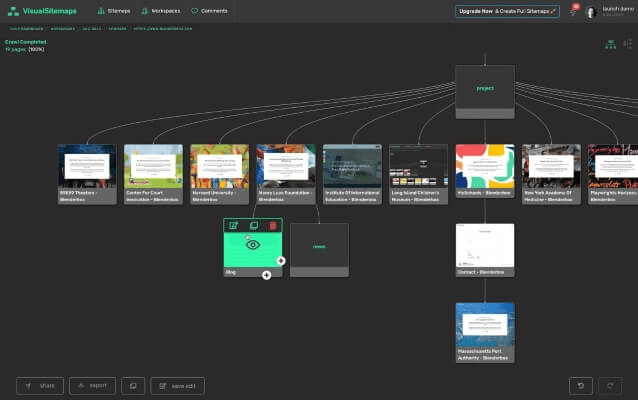Click the undo button

click(581, 386)
